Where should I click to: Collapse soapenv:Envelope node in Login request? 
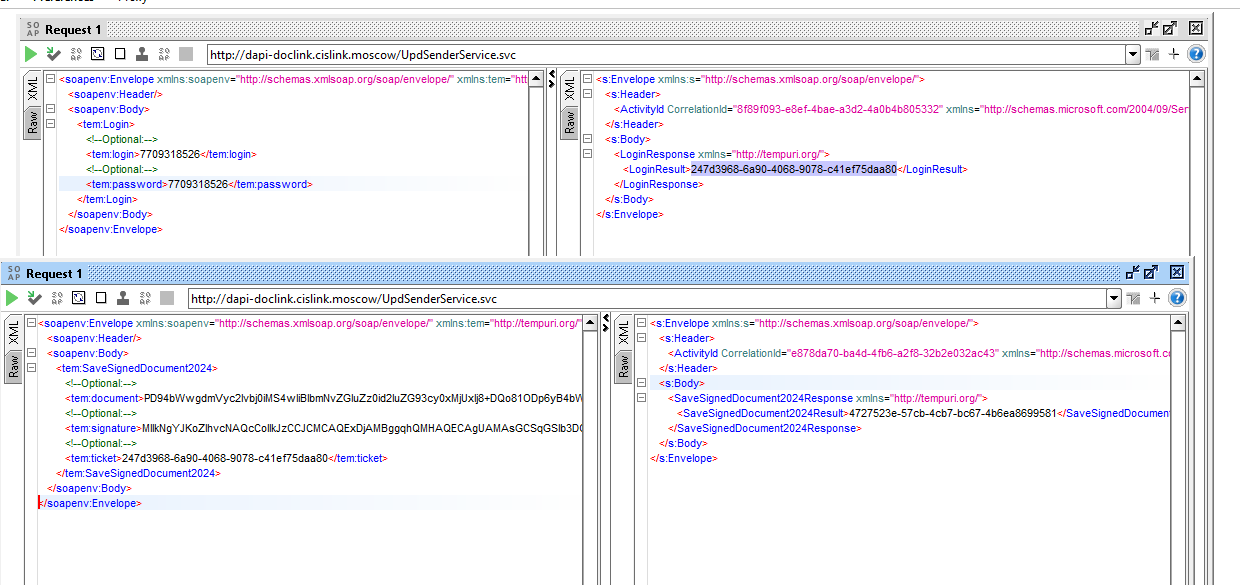coord(50,79)
